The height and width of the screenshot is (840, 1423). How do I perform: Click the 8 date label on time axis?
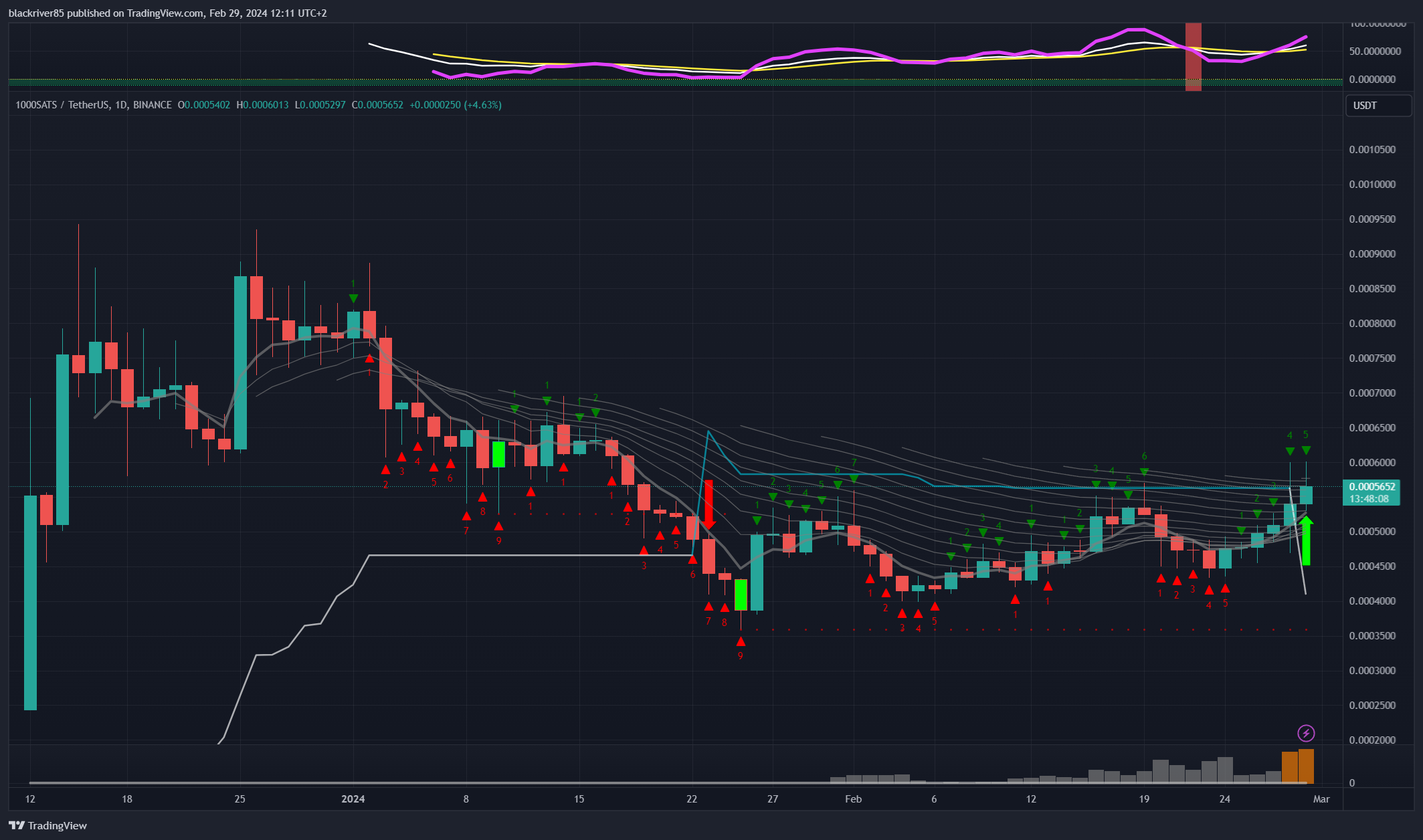[x=466, y=799]
